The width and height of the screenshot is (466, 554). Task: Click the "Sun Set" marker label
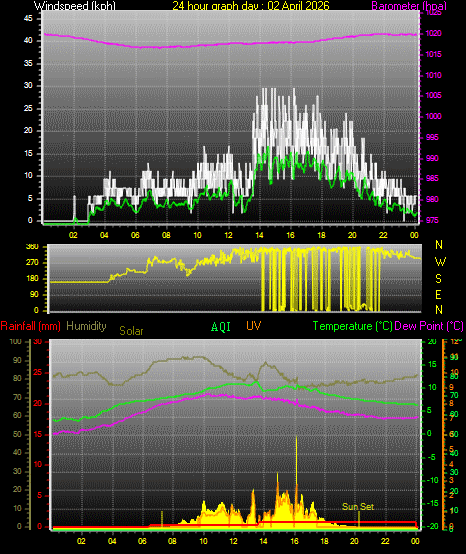pos(358,507)
